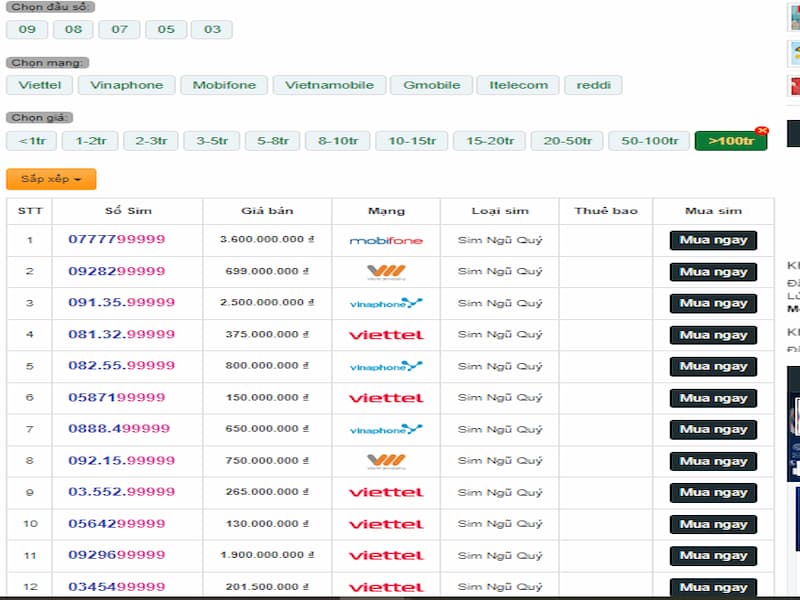Buy now SIM 0564299999

[713, 524]
